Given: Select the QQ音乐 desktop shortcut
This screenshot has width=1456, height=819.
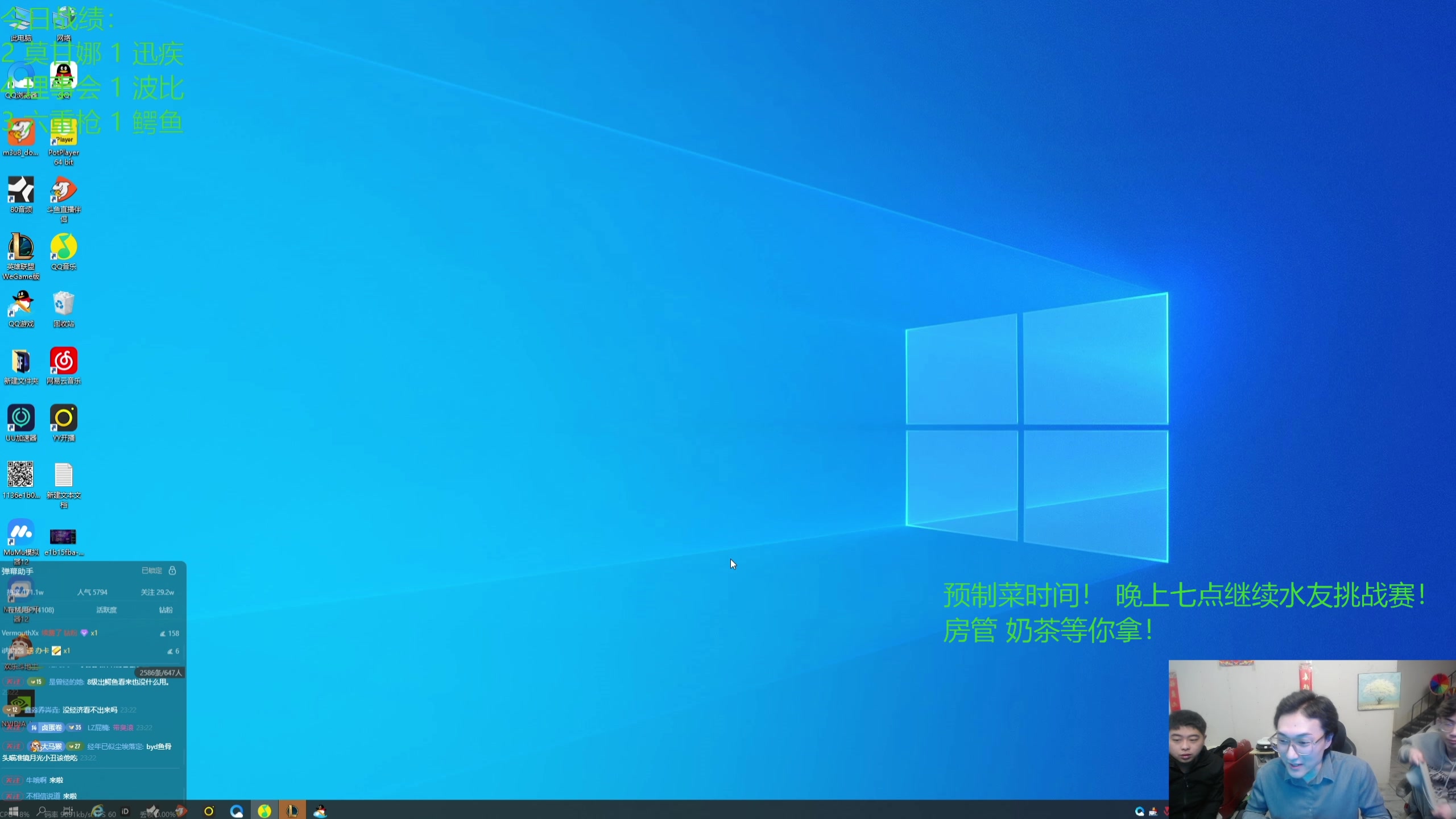Looking at the screenshot, I should (x=64, y=252).
